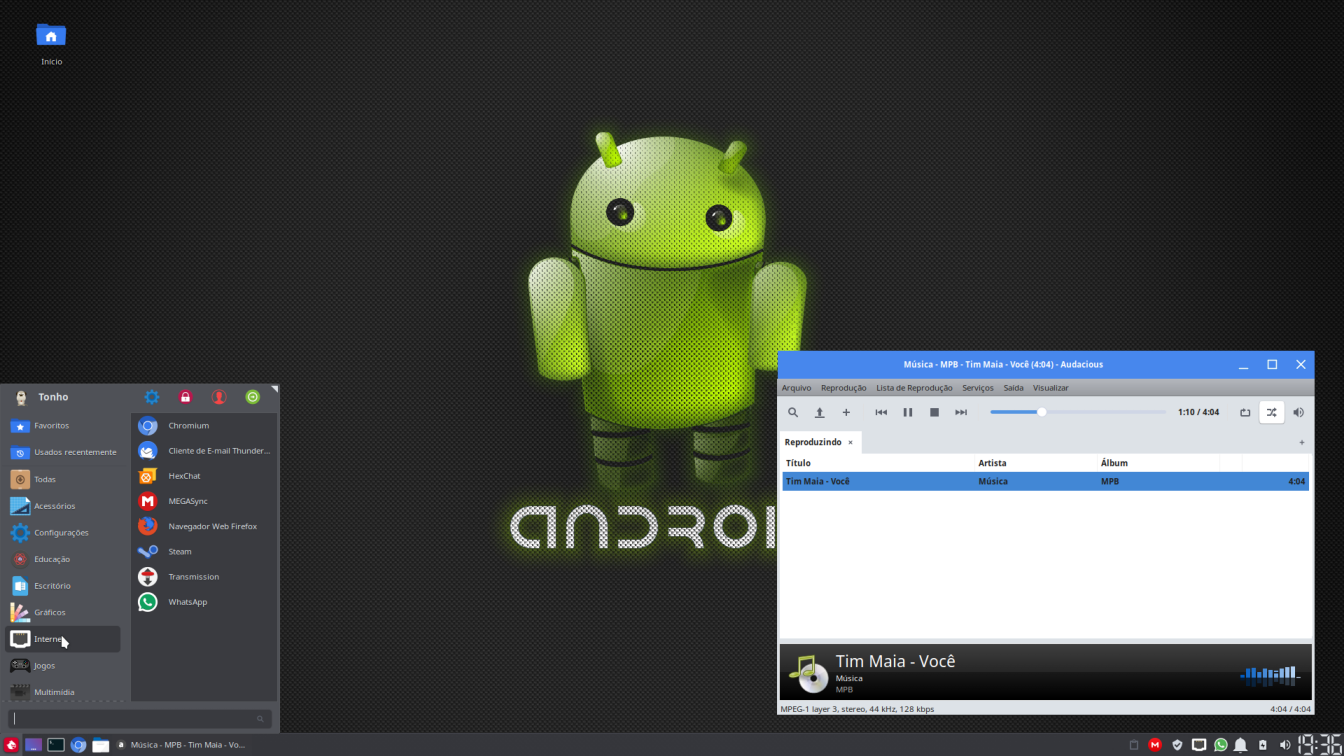Sort playlist by the Álbum column header
This screenshot has height=756, width=1344.
point(1158,463)
